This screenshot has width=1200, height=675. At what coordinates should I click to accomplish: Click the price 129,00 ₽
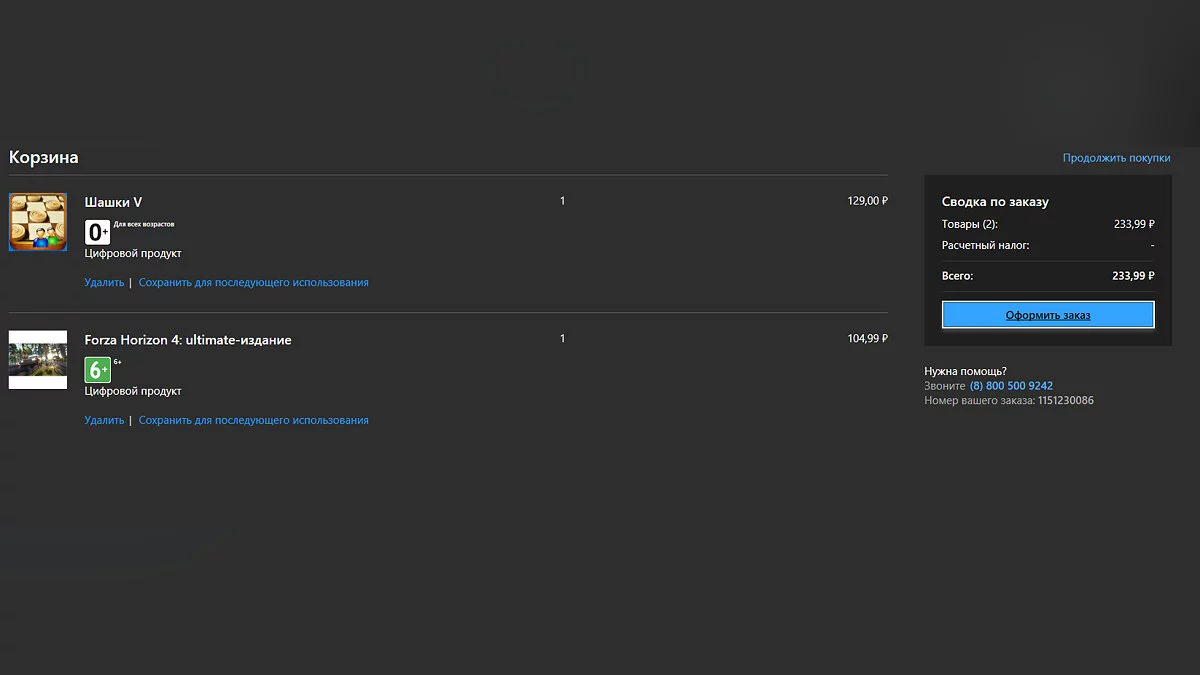(867, 201)
